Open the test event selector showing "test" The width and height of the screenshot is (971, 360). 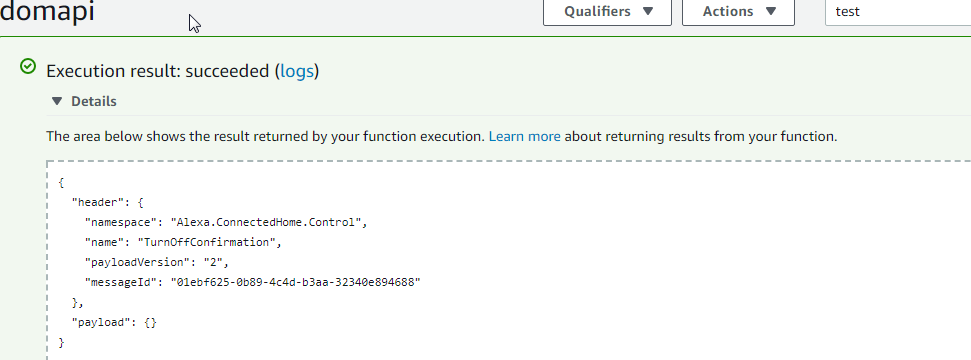pyautogui.click(x=898, y=12)
